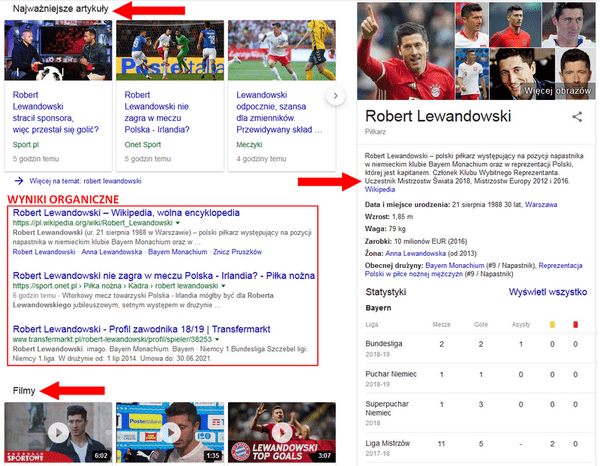This screenshot has height=466, width=600.
Task: Click 'Najważniejsze artykuły' heading
Action: (60, 9)
